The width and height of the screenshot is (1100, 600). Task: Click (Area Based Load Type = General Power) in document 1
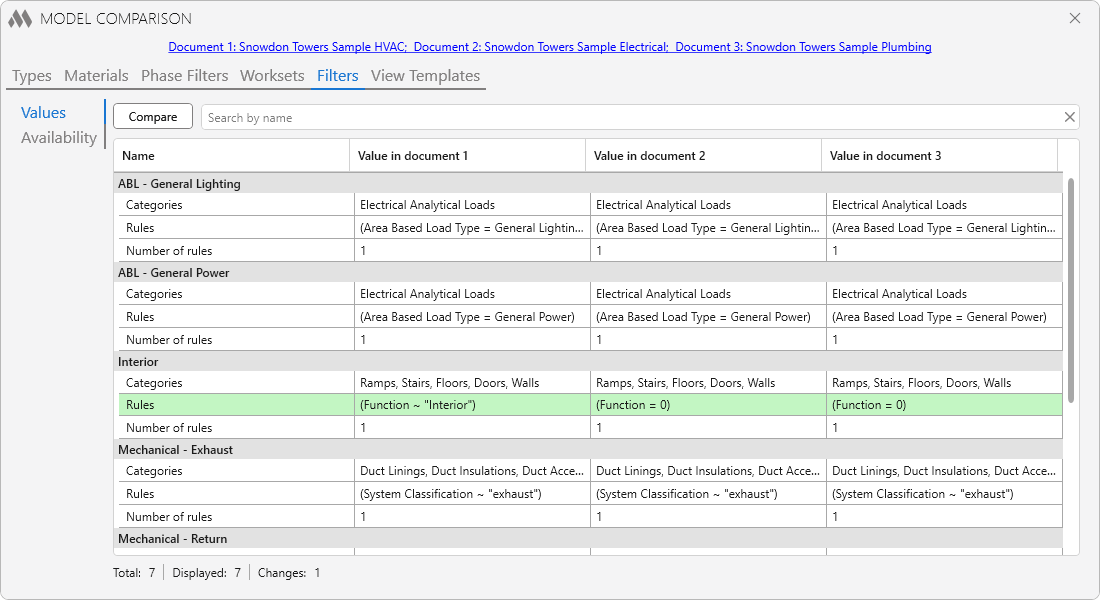tap(467, 317)
